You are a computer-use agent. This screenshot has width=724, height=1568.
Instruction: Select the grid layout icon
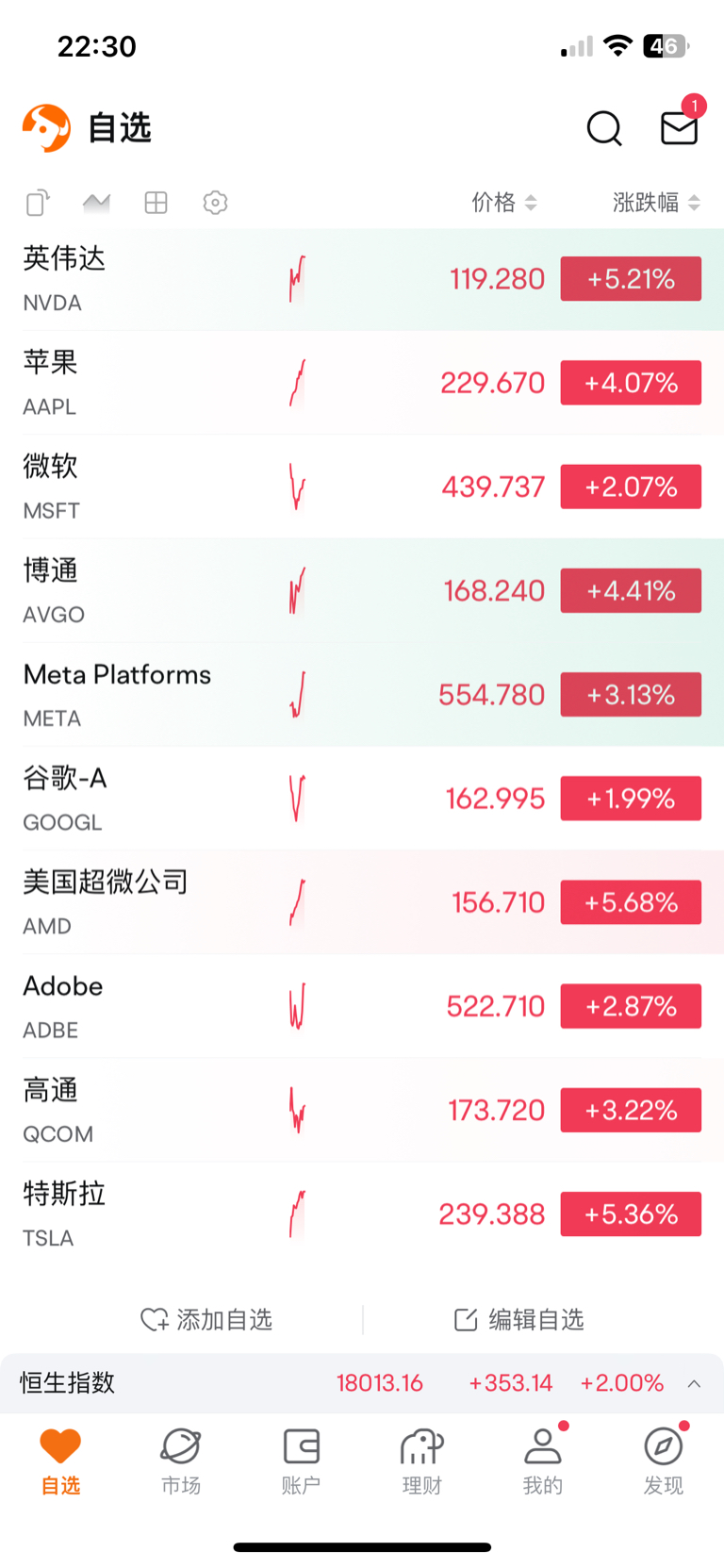tap(156, 203)
